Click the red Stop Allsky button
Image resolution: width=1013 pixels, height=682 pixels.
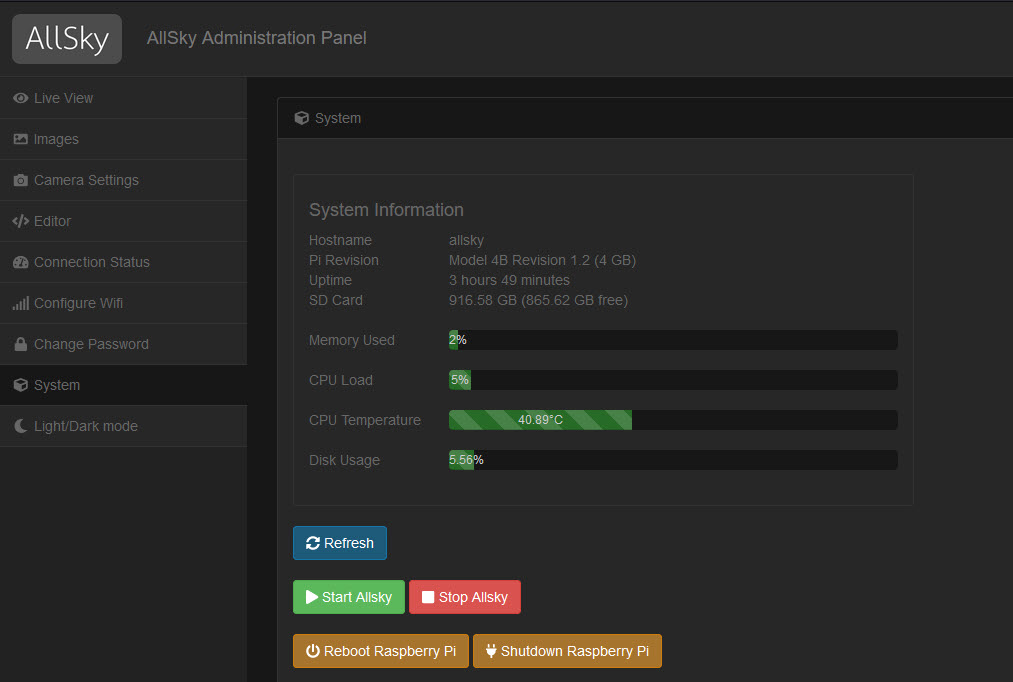465,597
